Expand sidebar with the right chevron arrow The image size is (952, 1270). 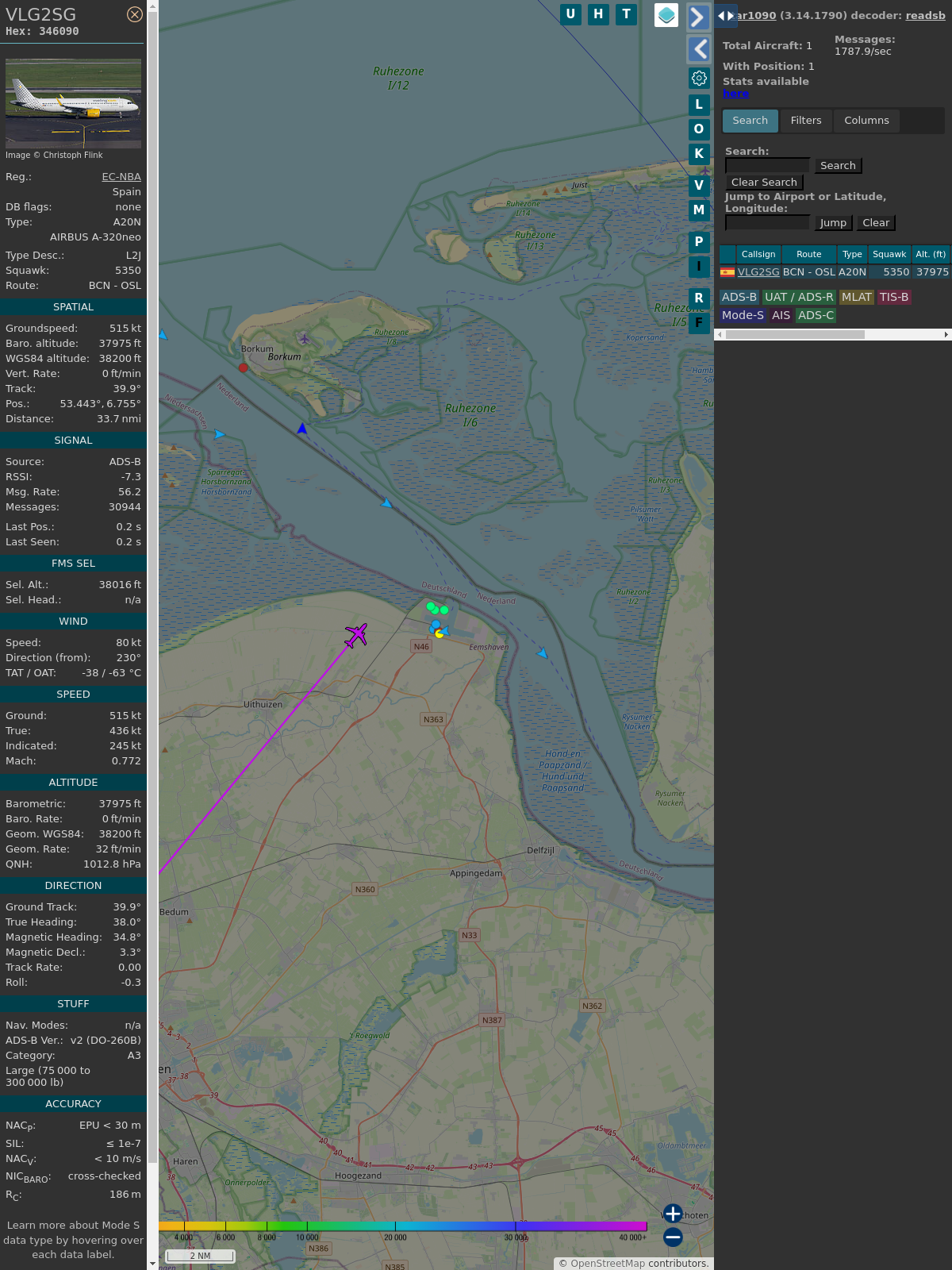[698, 17]
